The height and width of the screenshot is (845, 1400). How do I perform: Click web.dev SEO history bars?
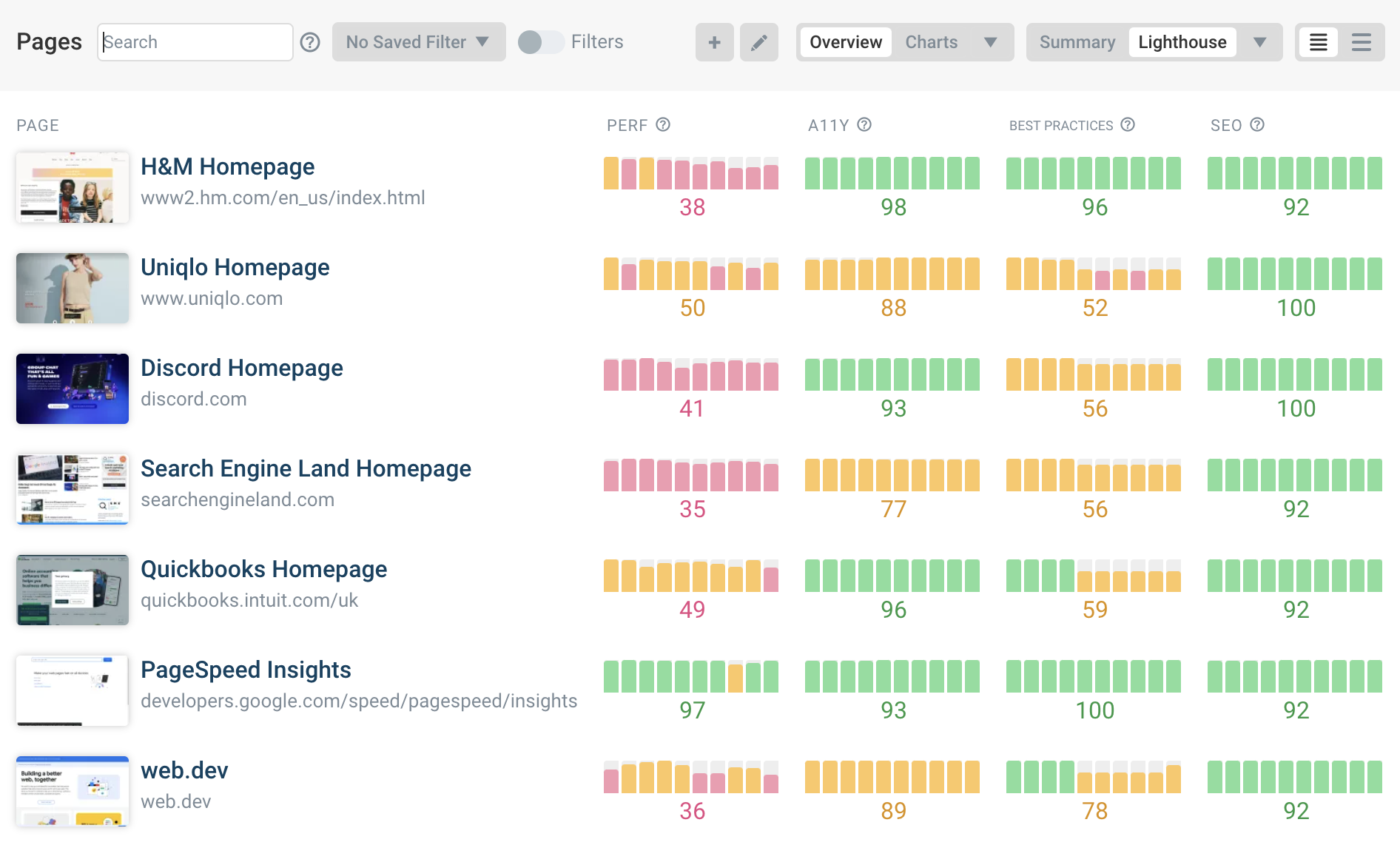1295,777
